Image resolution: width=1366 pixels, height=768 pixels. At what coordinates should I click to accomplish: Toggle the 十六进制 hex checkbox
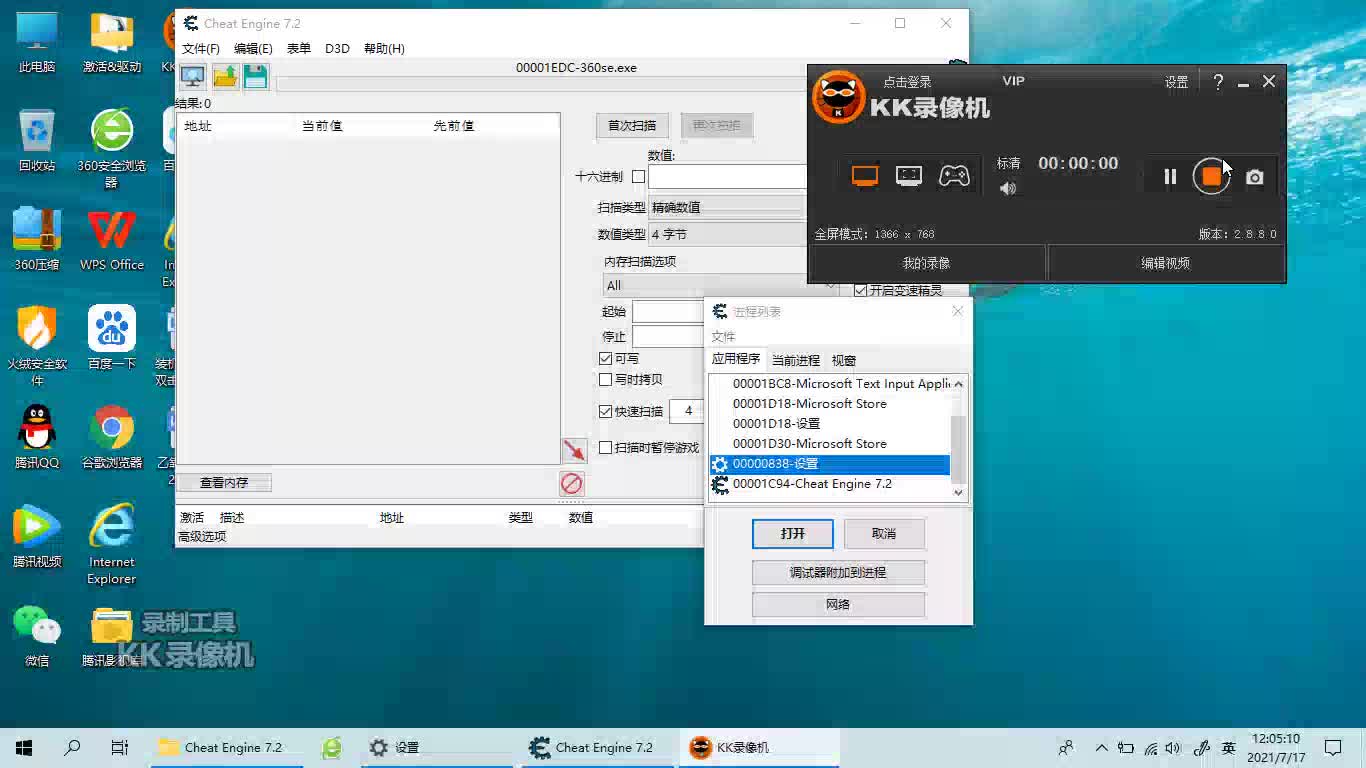point(638,177)
